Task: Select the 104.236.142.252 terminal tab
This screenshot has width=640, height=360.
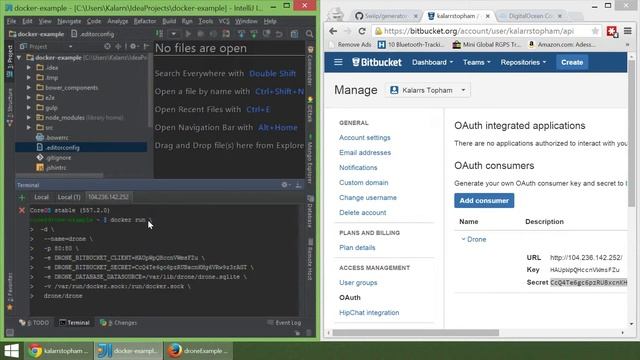Action: [108, 197]
